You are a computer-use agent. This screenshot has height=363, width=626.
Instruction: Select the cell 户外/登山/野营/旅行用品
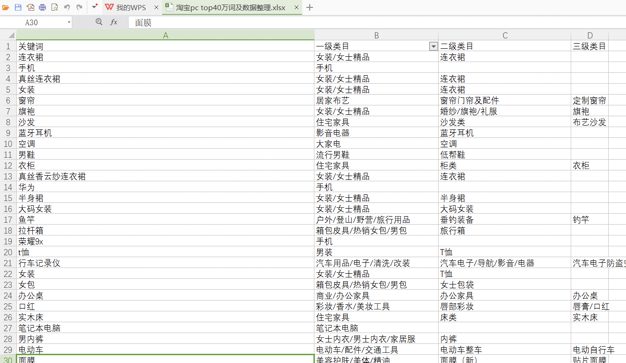coord(376,220)
